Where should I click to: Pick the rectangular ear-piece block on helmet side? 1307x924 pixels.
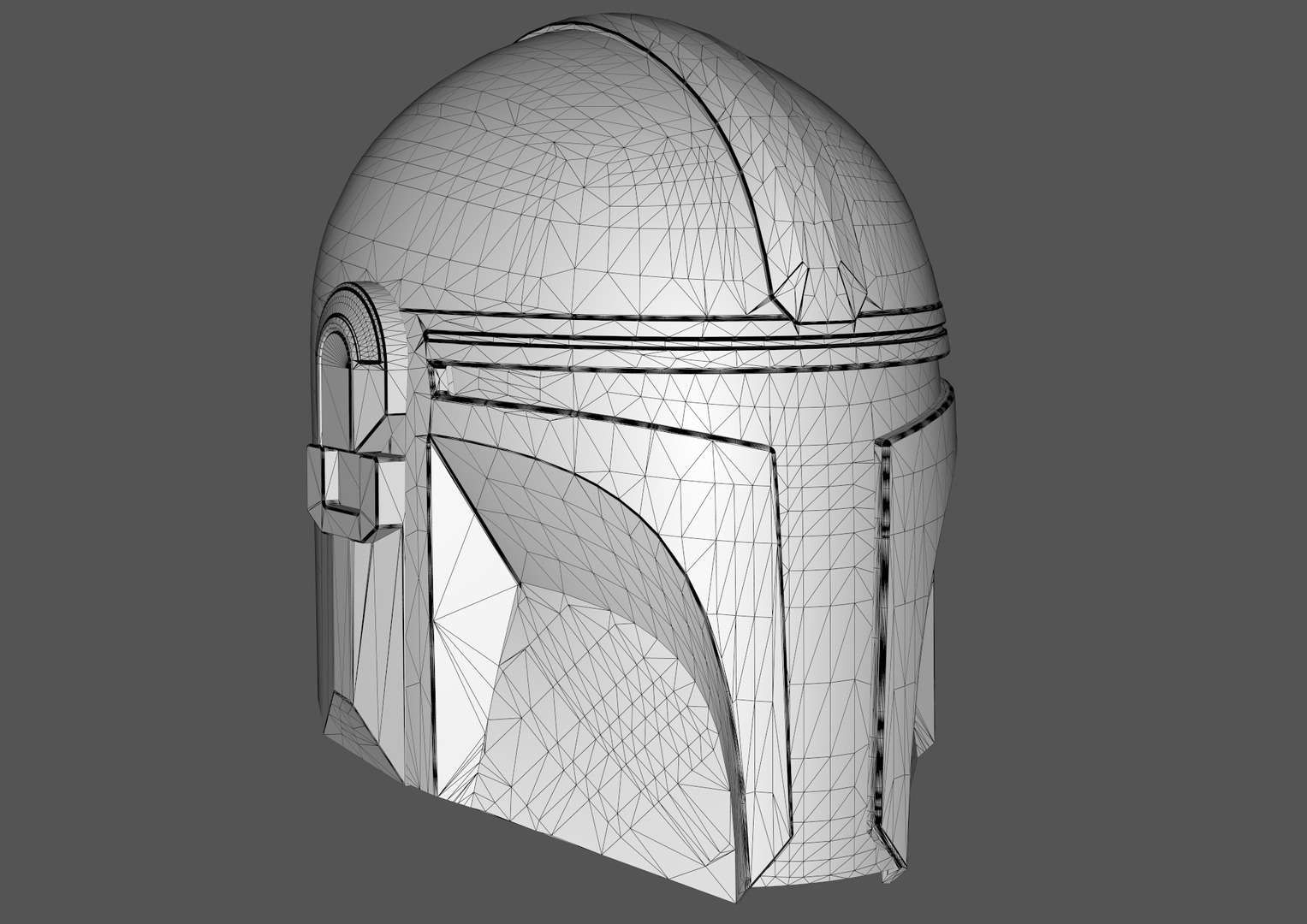click(354, 493)
